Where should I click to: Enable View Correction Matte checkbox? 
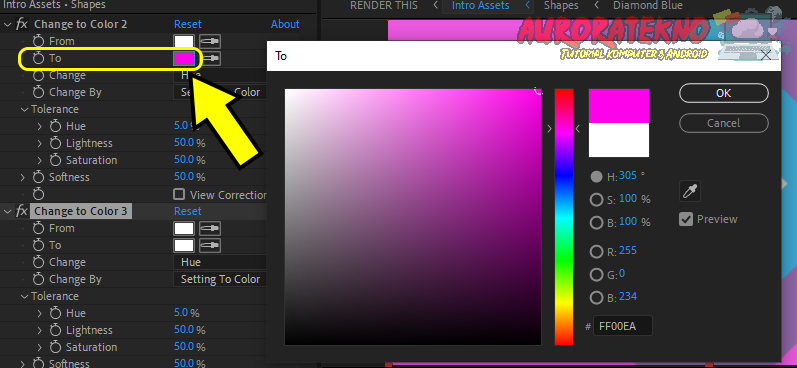178,194
